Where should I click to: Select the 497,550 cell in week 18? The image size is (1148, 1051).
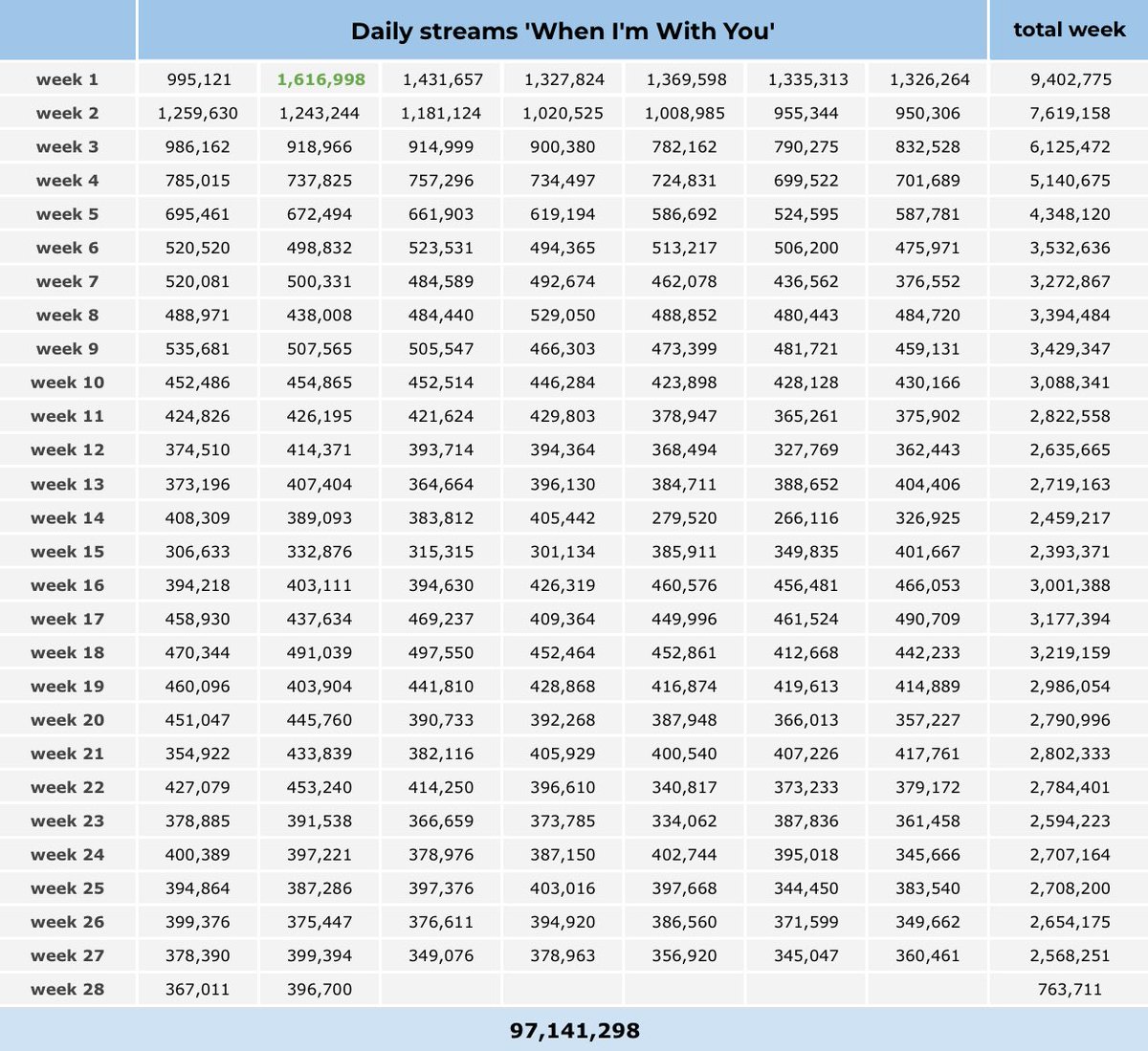tap(441, 652)
